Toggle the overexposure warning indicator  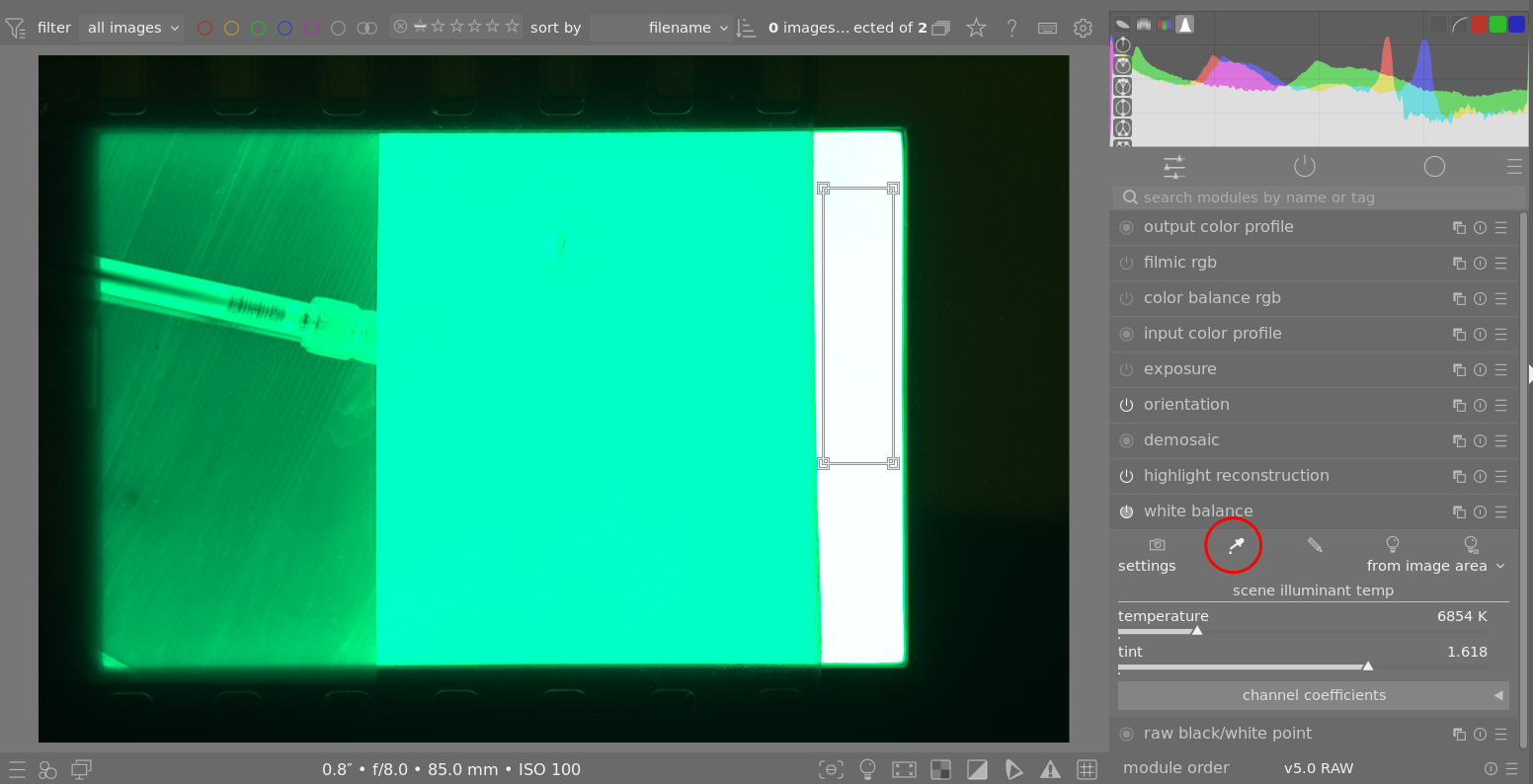tap(977, 769)
